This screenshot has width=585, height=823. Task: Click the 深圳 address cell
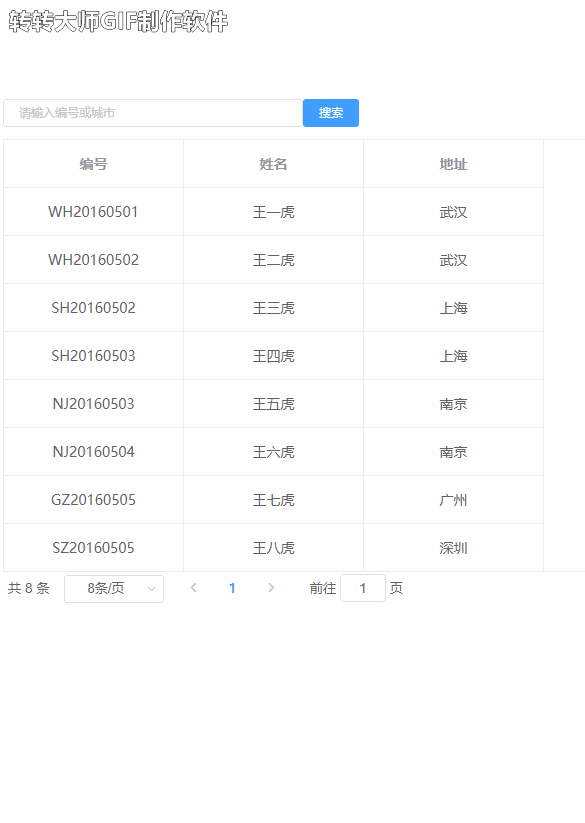[x=453, y=548]
